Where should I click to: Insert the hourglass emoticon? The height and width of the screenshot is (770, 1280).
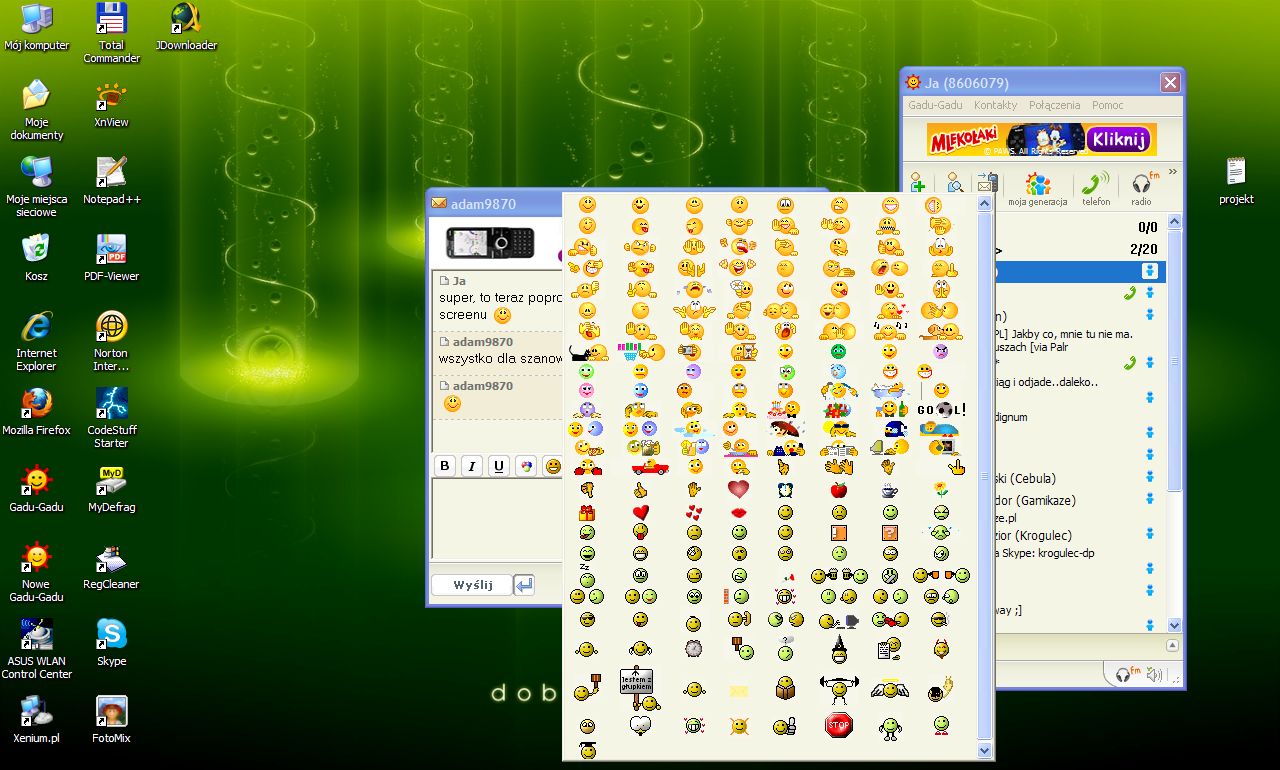(x=744, y=352)
